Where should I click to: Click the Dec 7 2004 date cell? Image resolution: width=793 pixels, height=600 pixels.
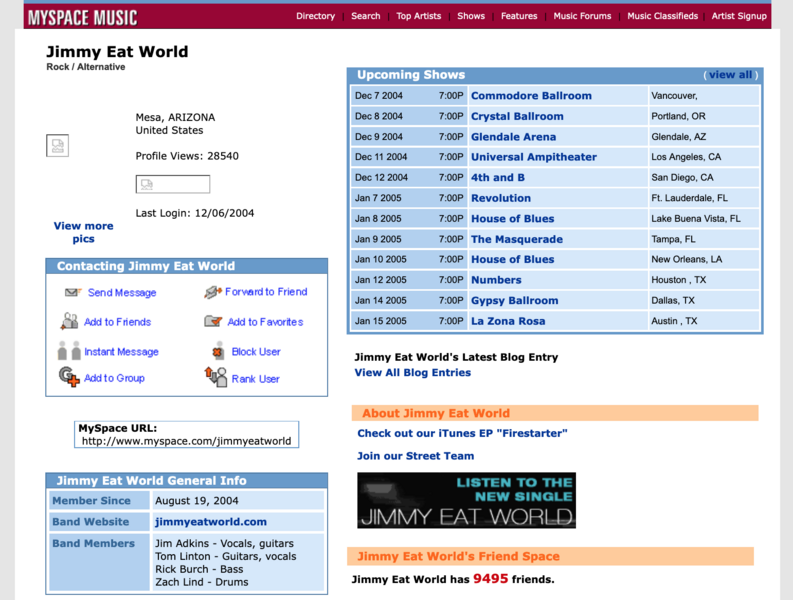pos(379,96)
